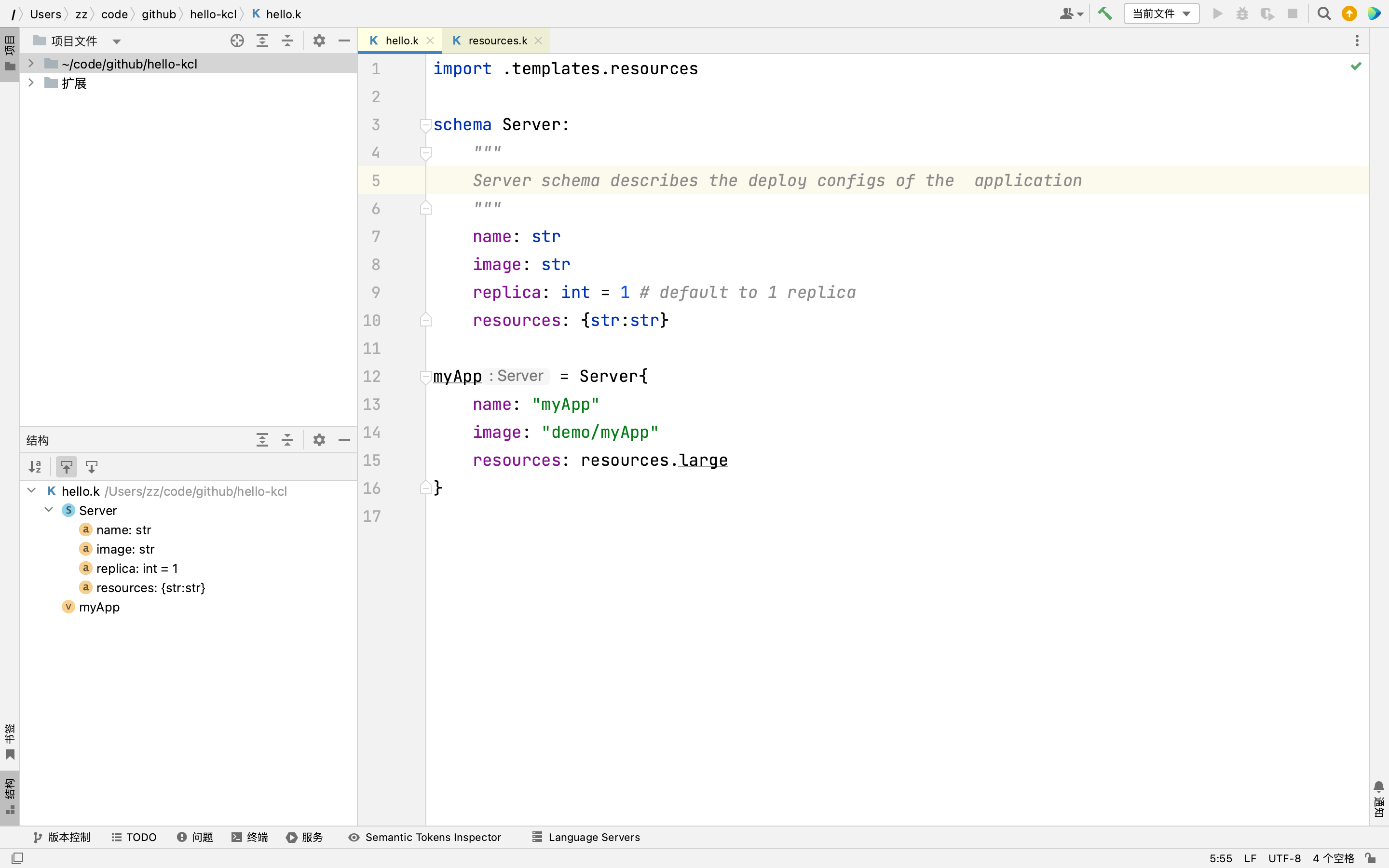Collapse hello.k node in structure tree
Viewport: 1389px width, 868px height.
[x=31, y=491]
